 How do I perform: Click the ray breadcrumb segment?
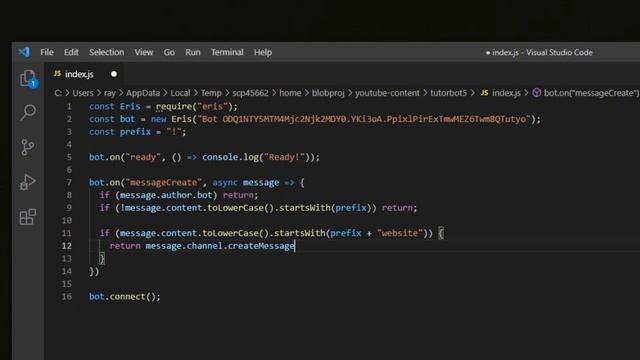pyautogui.click(x=109, y=93)
